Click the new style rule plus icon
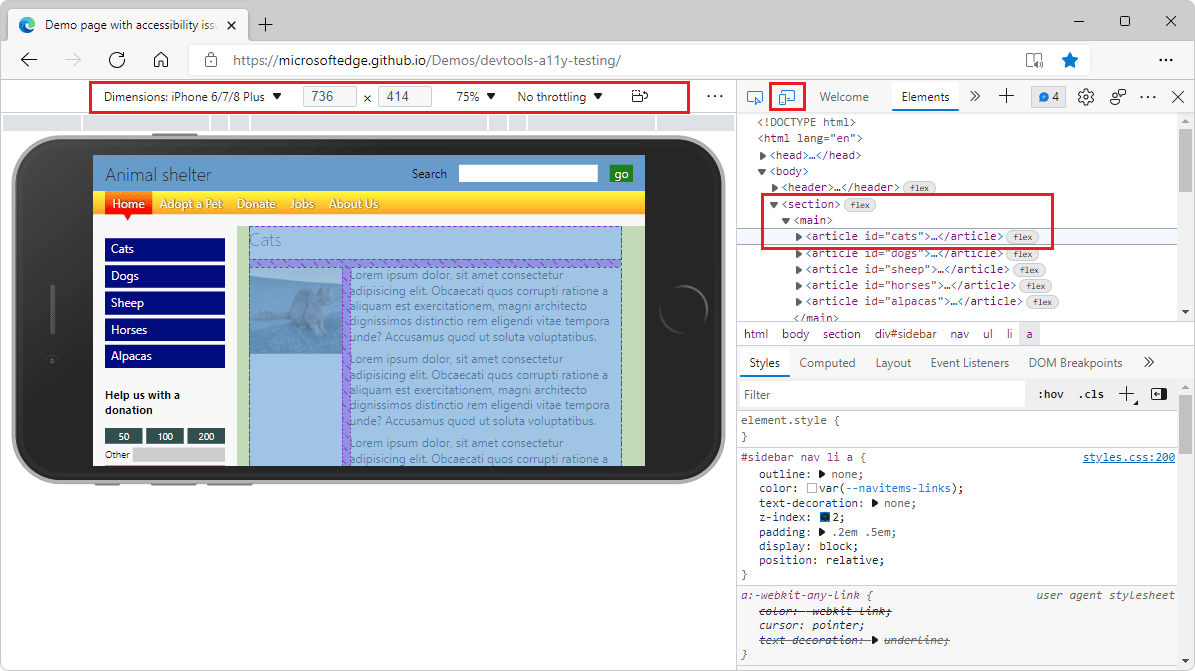Screen dimensions: 1195x671 coord(1127,394)
